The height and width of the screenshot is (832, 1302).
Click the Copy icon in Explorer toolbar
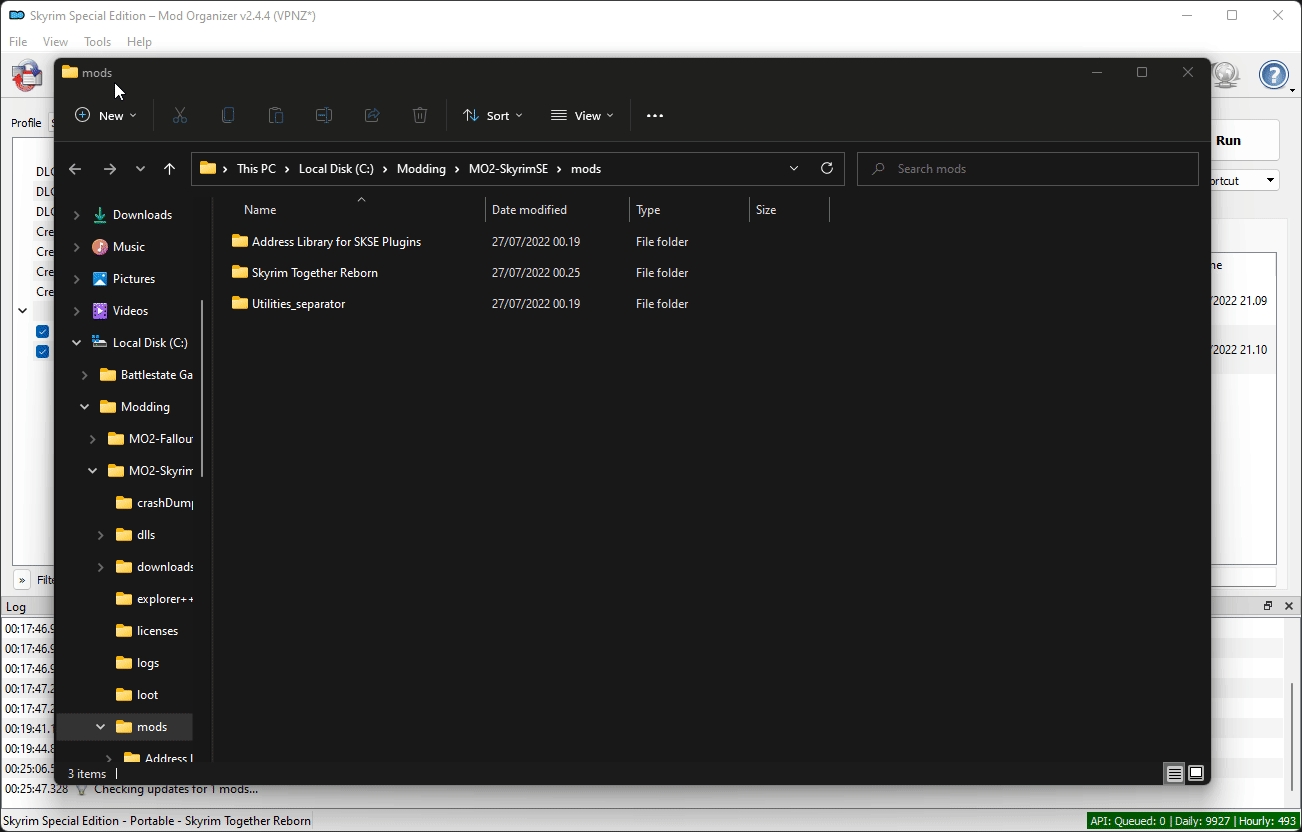coord(228,116)
